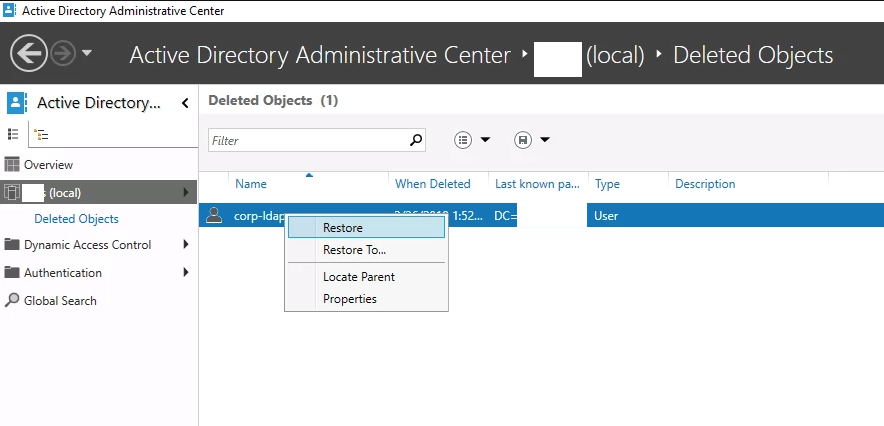Expand the Dynamic Access Control arrow
The height and width of the screenshot is (426, 884).
(x=186, y=245)
